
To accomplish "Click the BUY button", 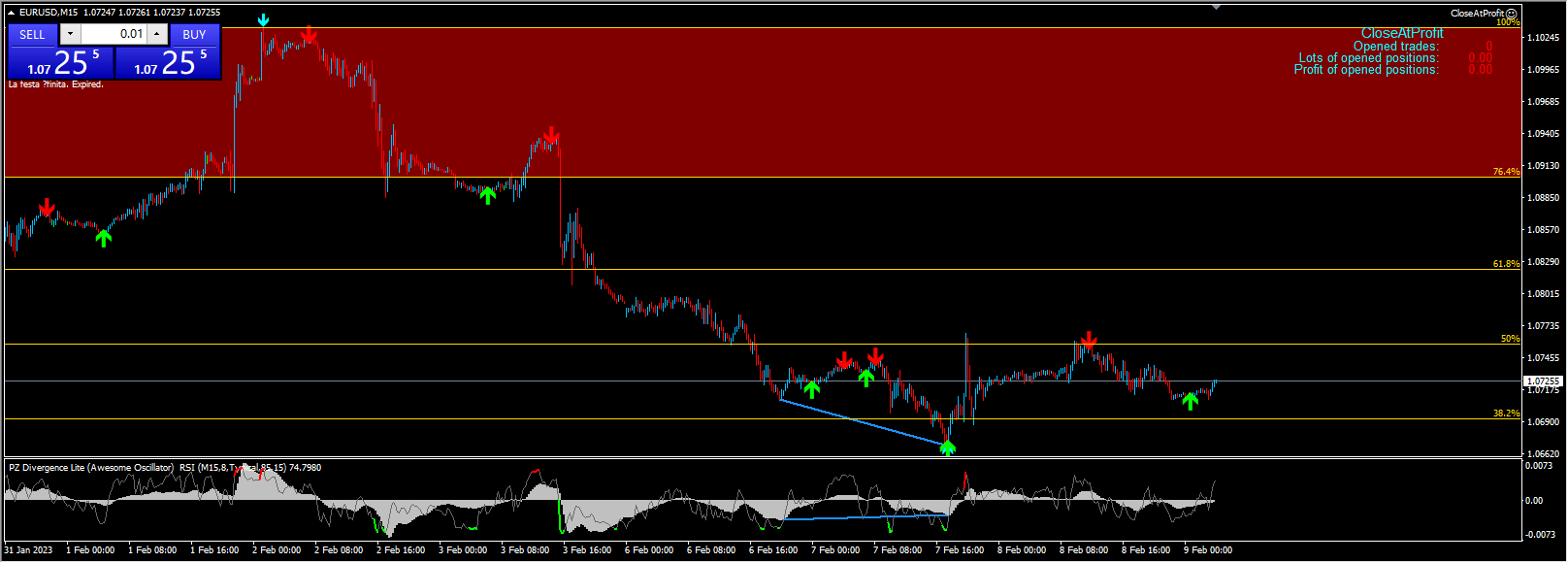I will click(x=194, y=34).
